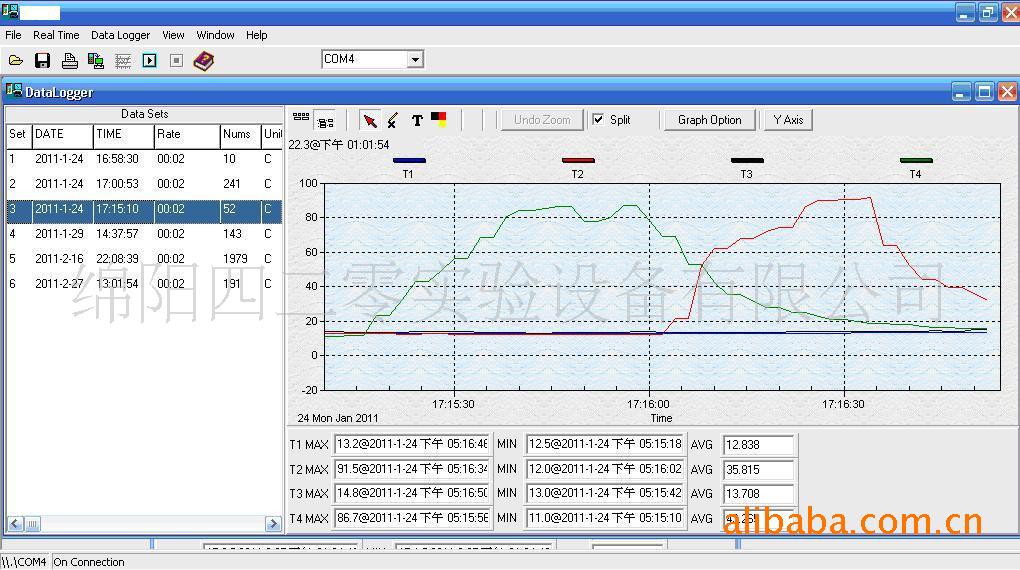Viewport: 1020px width, 570px height.
Task: Click the T2 MIN value field
Action: coord(605,469)
